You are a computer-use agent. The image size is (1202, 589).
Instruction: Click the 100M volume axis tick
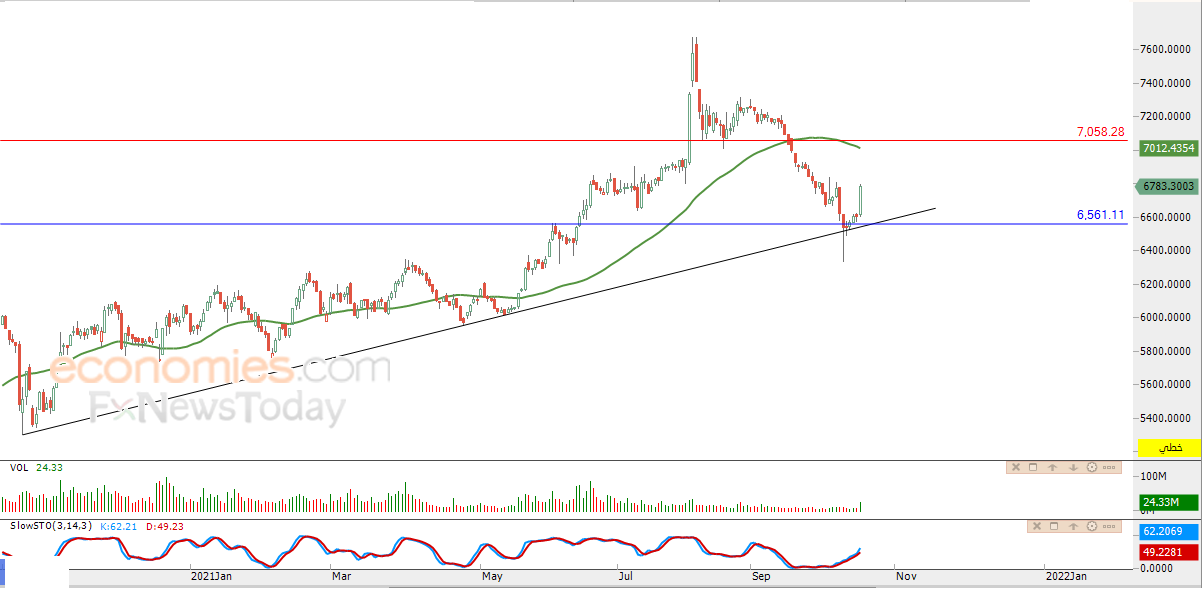pyautogui.click(x=1153, y=476)
